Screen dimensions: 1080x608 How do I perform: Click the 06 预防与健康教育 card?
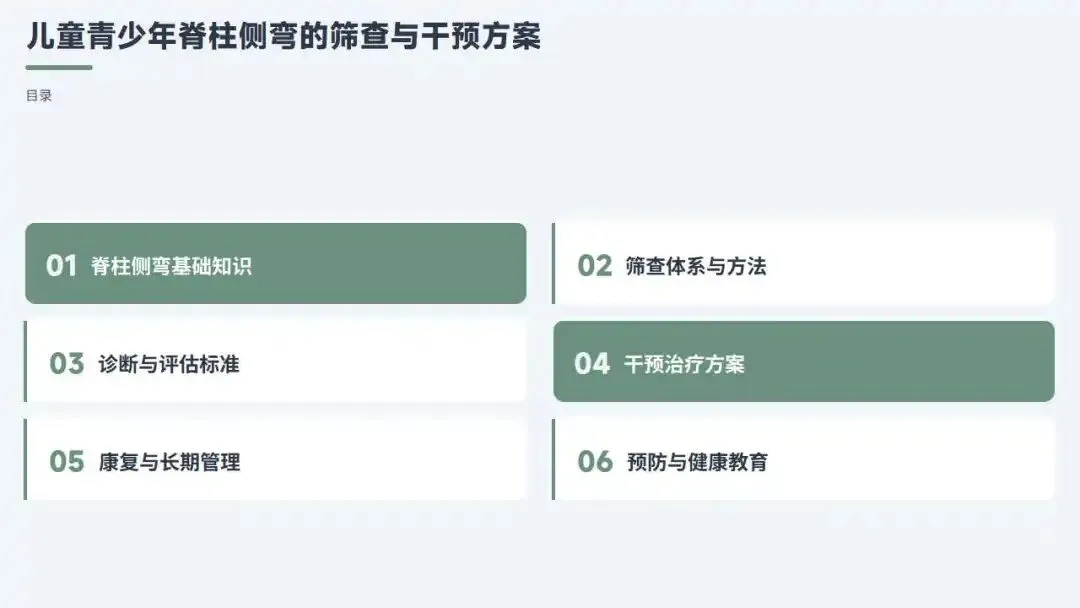(x=803, y=459)
